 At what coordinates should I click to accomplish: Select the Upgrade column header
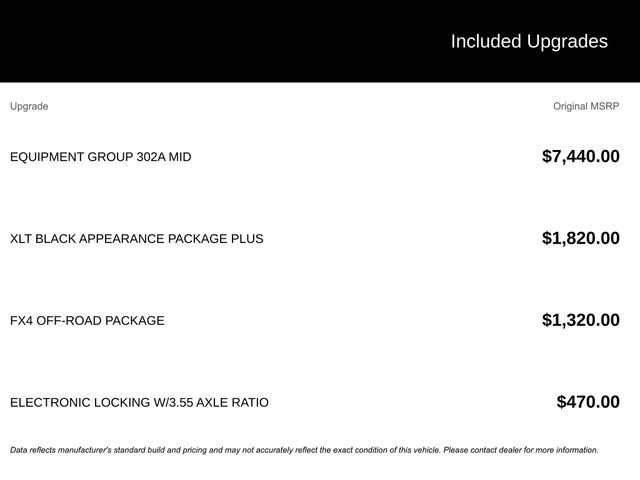(29, 106)
